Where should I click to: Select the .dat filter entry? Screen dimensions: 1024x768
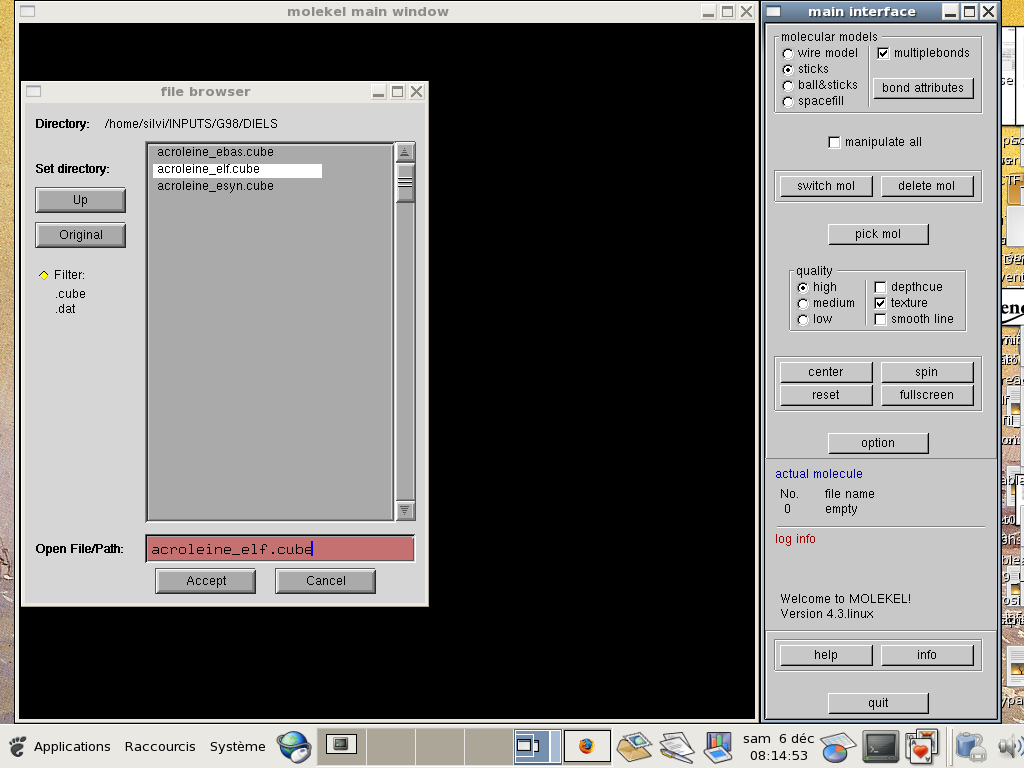point(65,309)
